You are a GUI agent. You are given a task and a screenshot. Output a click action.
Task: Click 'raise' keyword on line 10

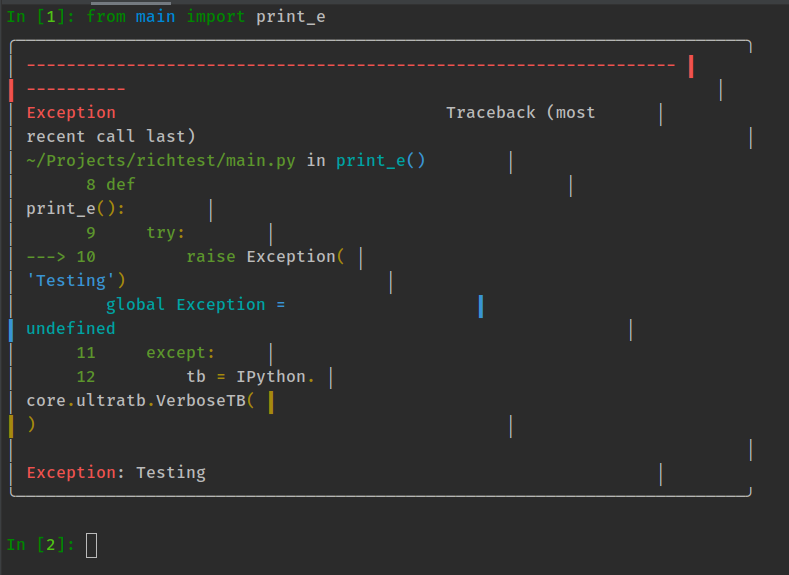(x=211, y=257)
